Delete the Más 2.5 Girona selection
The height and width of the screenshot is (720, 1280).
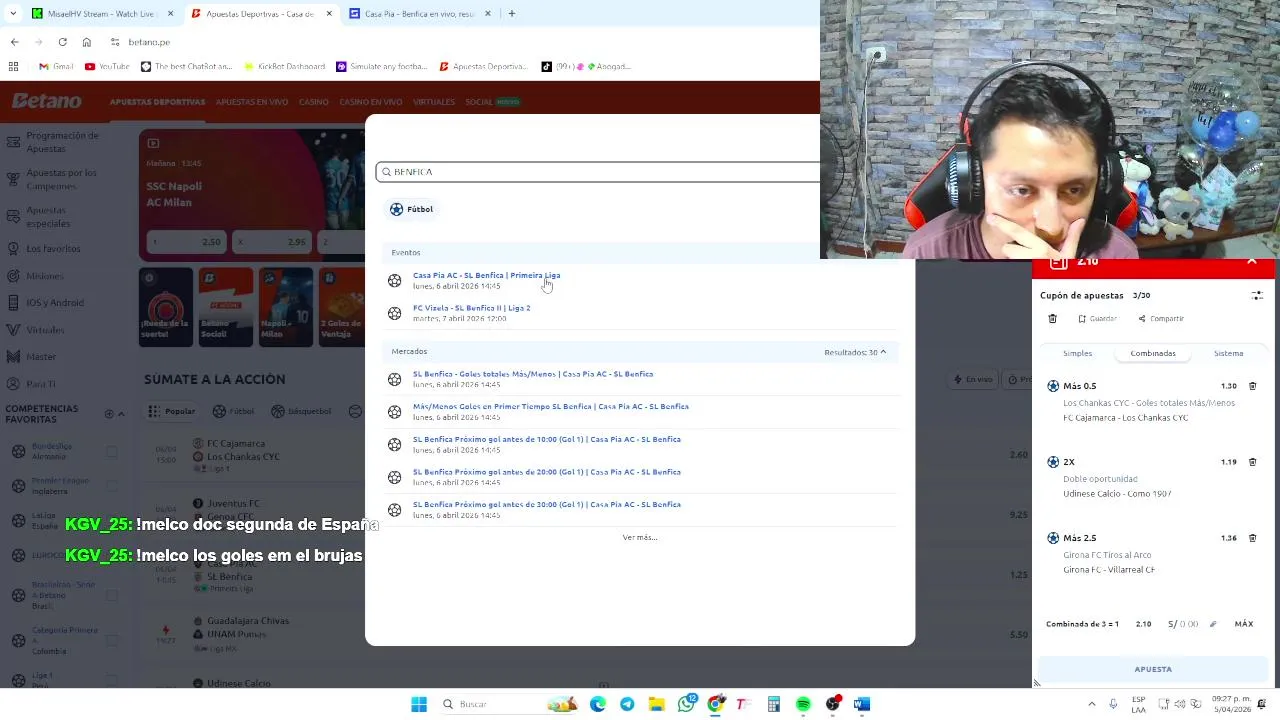1252,538
